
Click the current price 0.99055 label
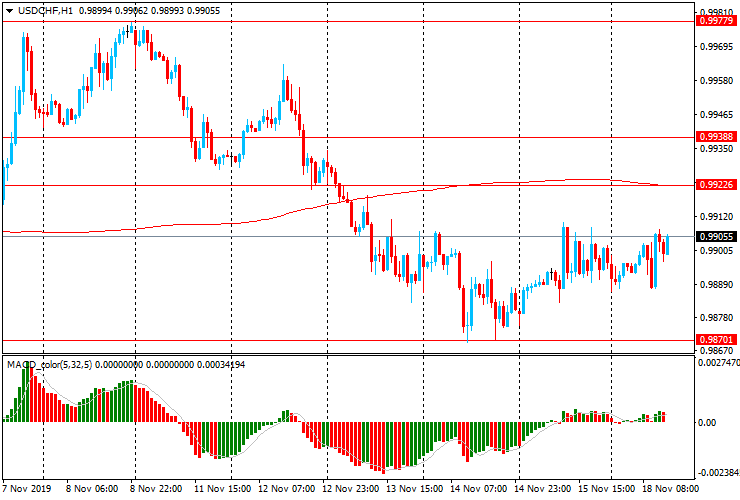(716, 236)
